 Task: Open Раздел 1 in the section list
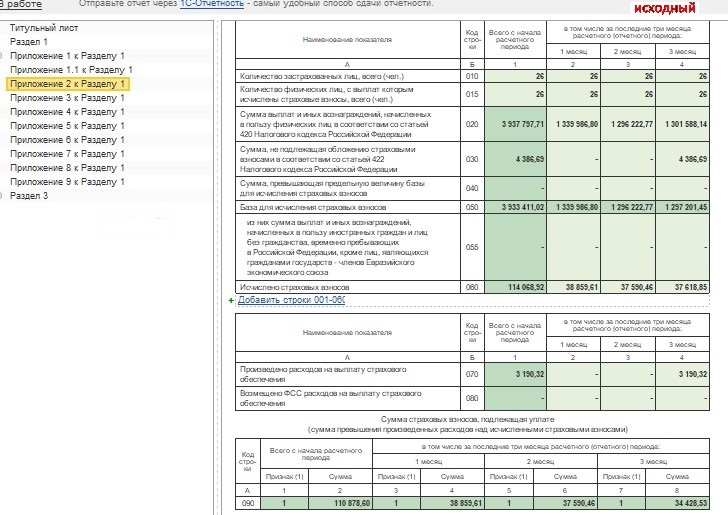click(29, 42)
